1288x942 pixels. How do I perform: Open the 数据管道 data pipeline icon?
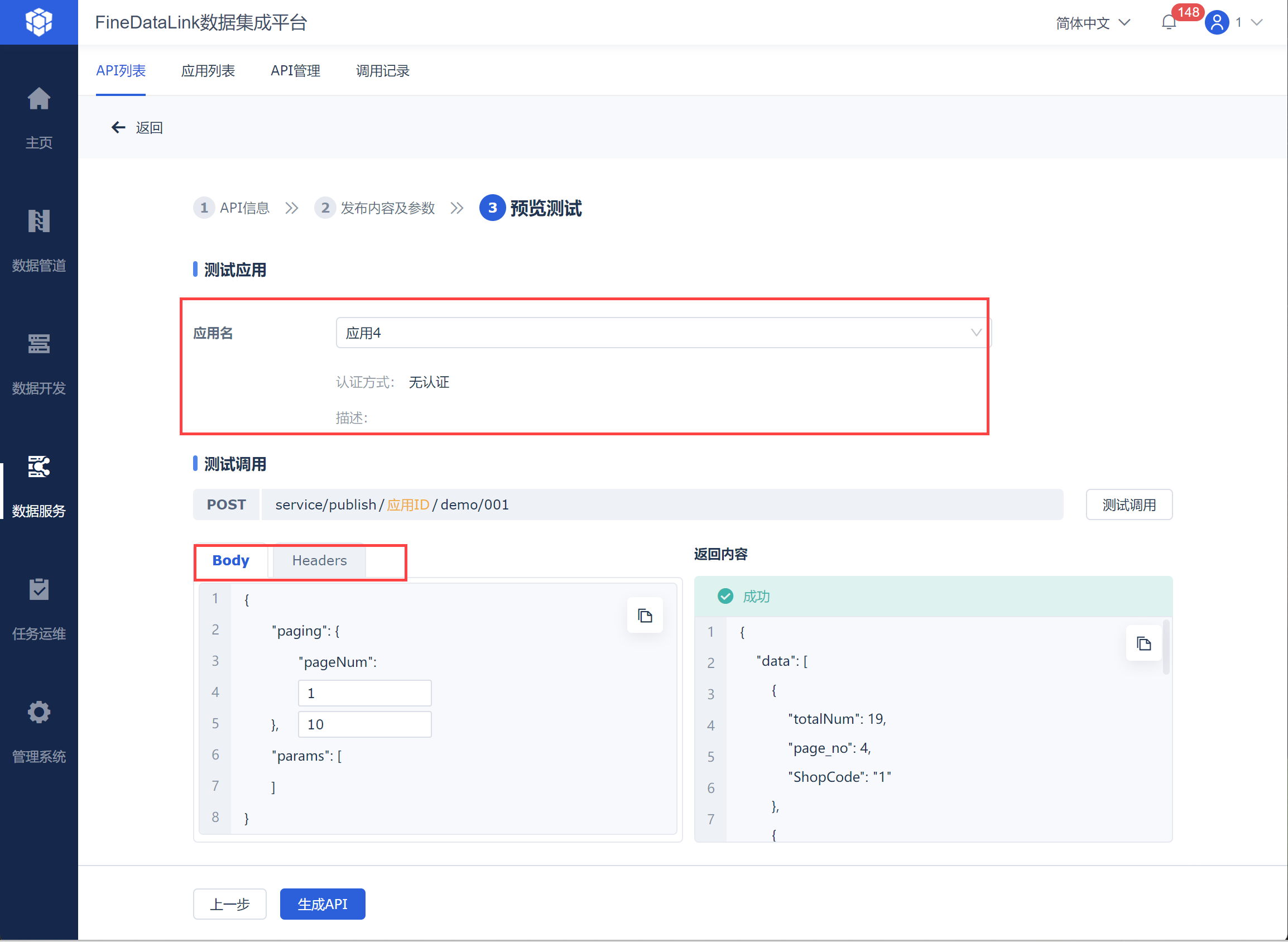click(39, 221)
